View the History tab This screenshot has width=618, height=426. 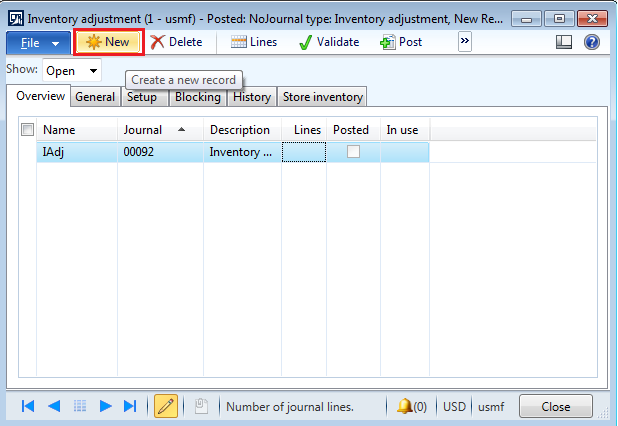pyautogui.click(x=252, y=97)
